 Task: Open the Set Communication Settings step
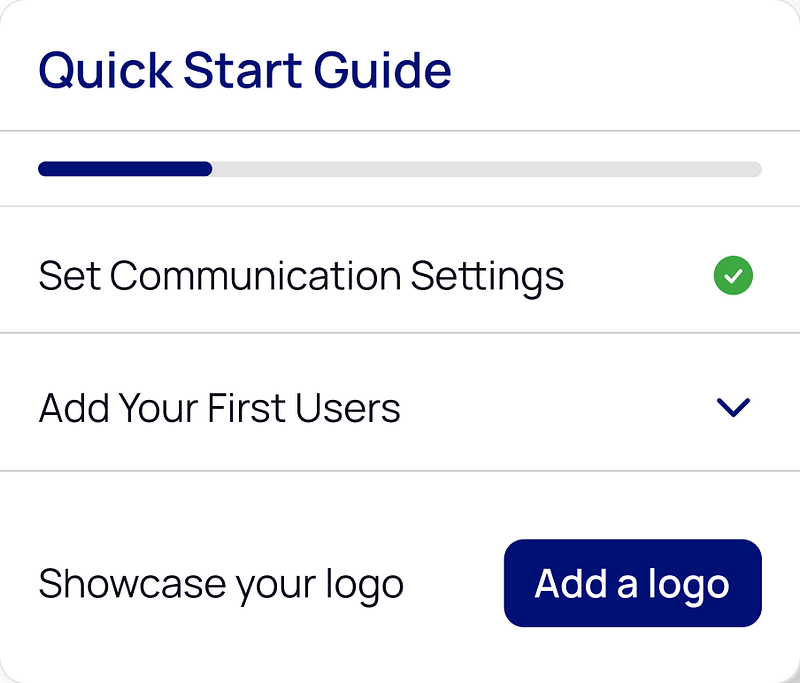pos(301,276)
